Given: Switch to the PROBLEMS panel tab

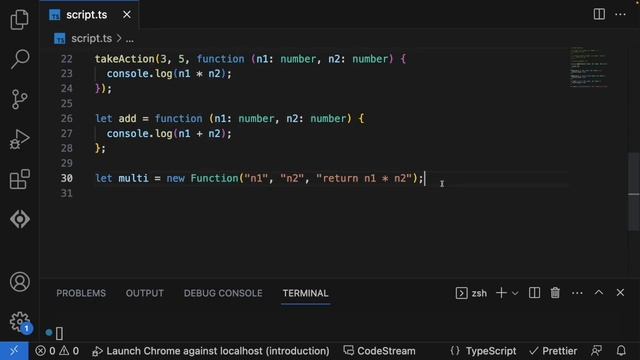Looking at the screenshot, I should coord(81,293).
